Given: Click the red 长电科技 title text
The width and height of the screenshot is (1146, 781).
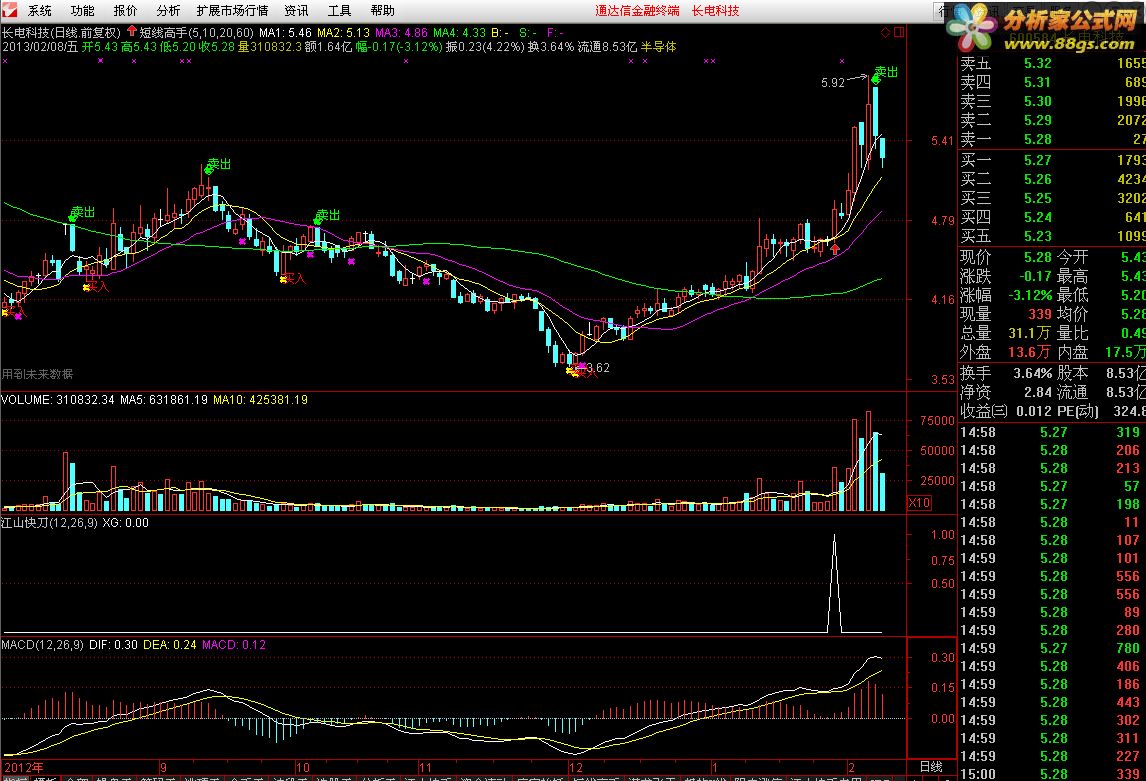Looking at the screenshot, I should [716, 11].
